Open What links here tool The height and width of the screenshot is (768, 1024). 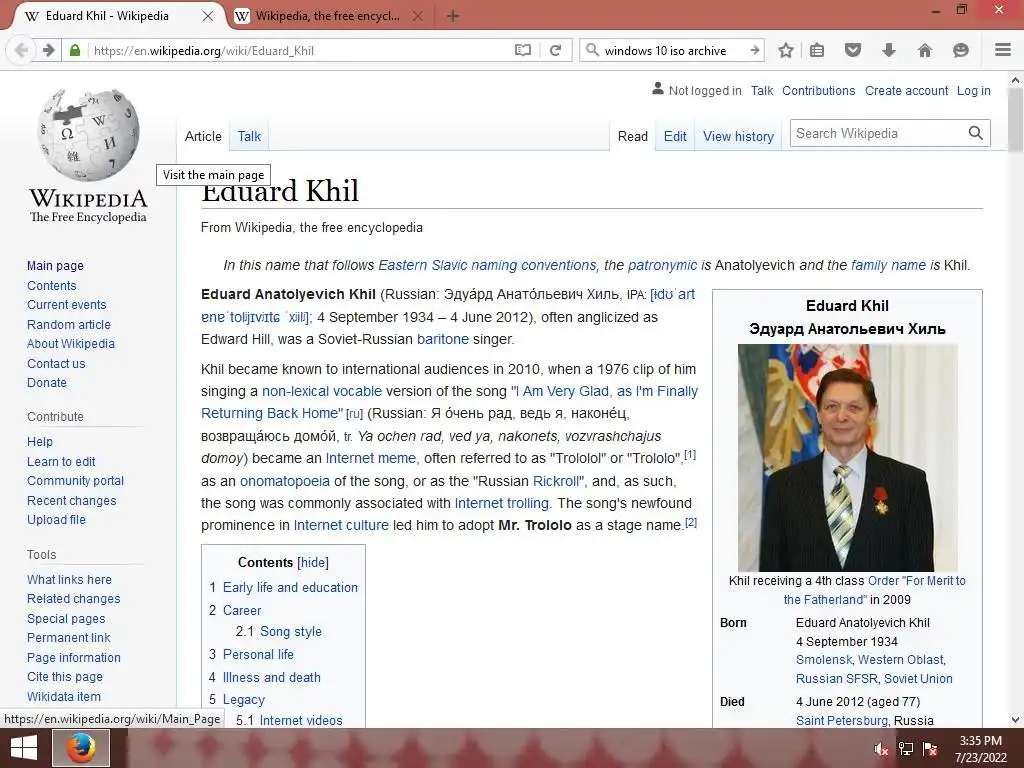pyautogui.click(x=69, y=579)
